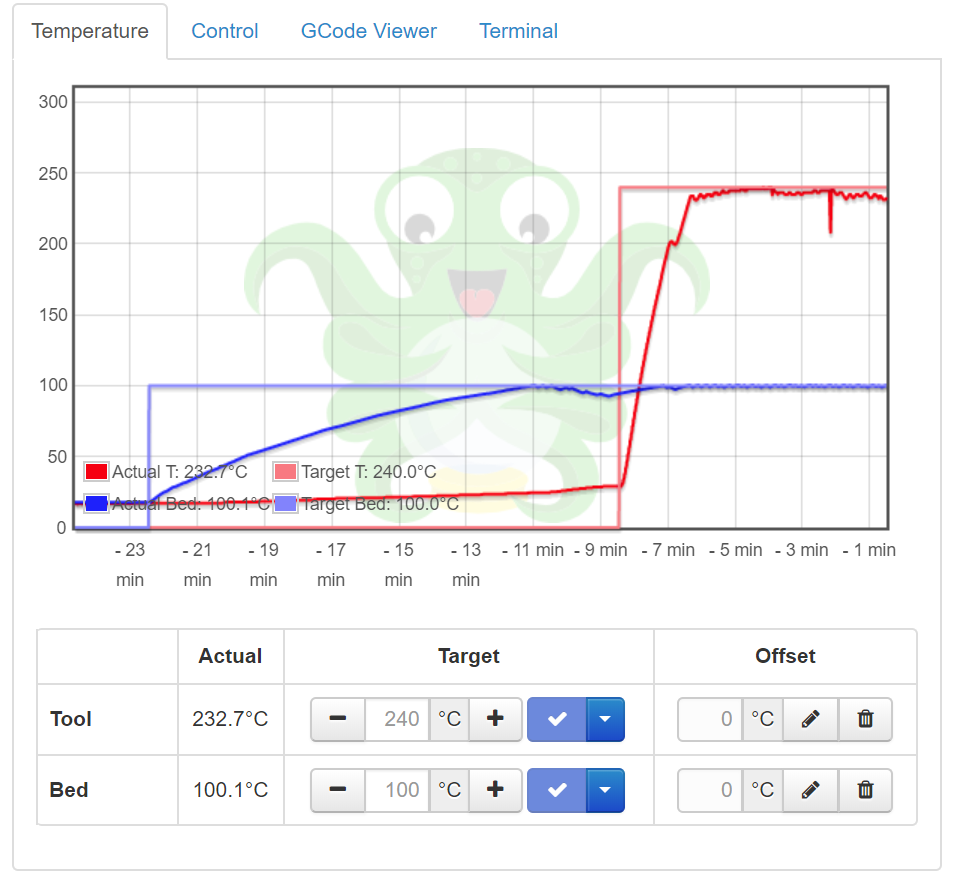This screenshot has height=882, width=959.
Task: Click the red Actual T legend swatch
Action: [96, 471]
